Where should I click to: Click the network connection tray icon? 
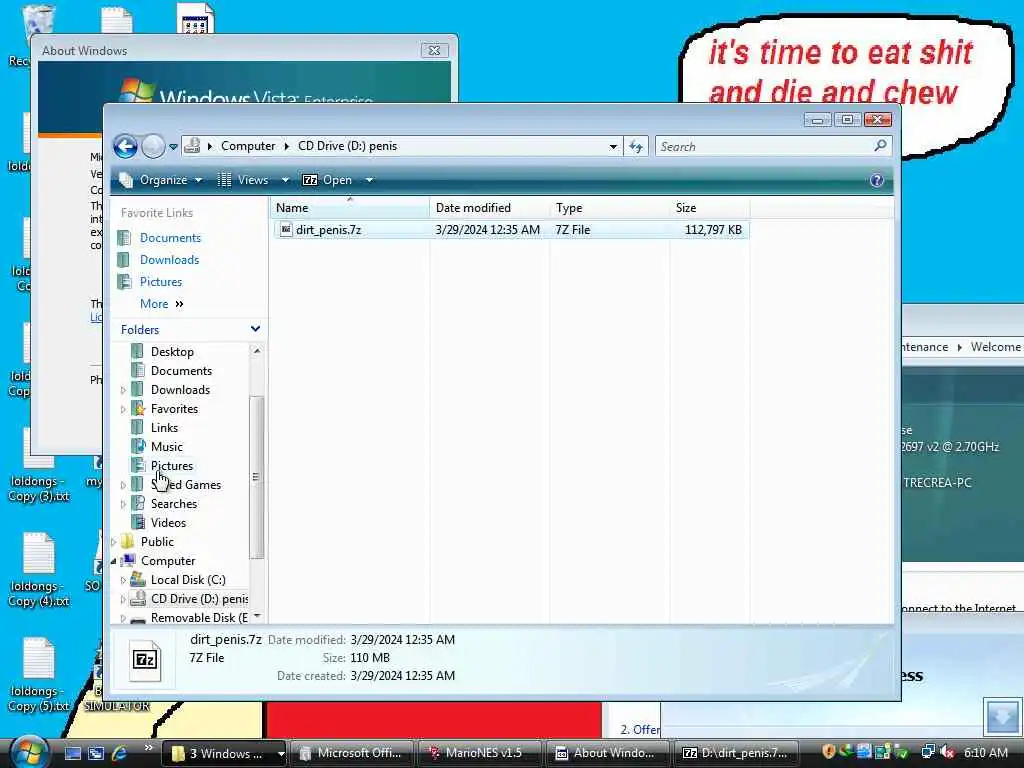click(x=927, y=753)
